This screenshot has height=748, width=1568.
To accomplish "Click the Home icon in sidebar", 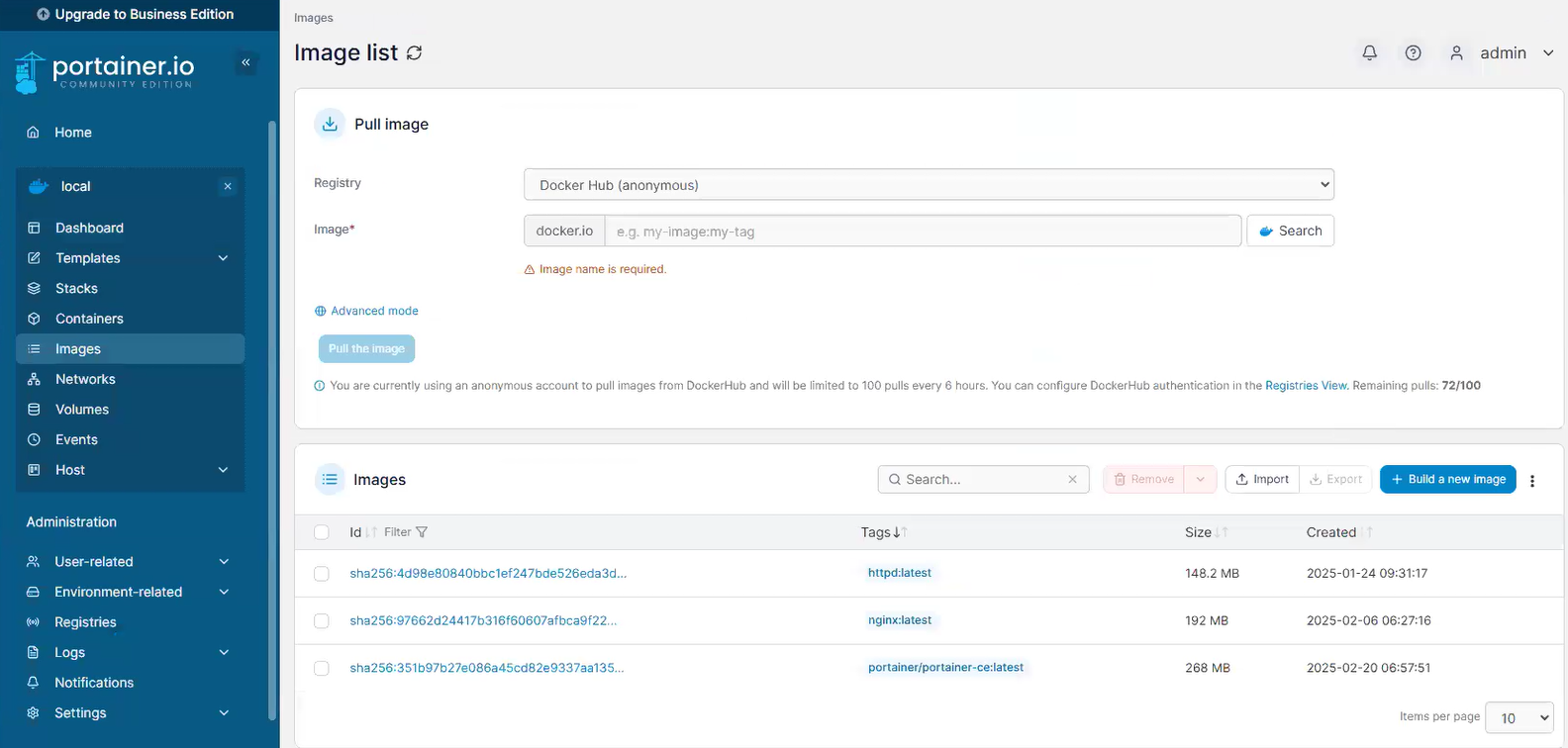I will 34,133.
